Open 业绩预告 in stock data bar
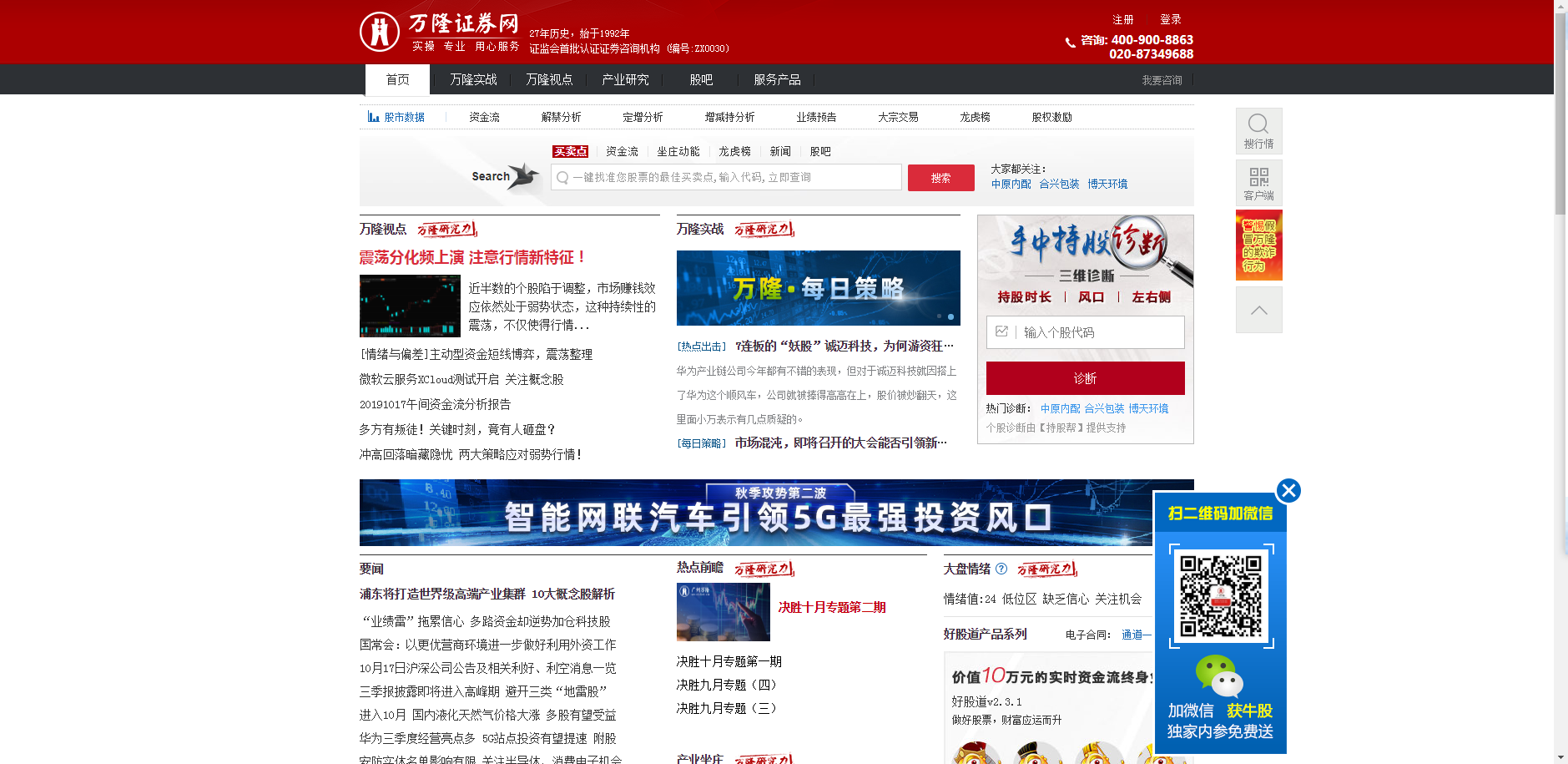Screen dimensions: 1568x764 pos(816,118)
